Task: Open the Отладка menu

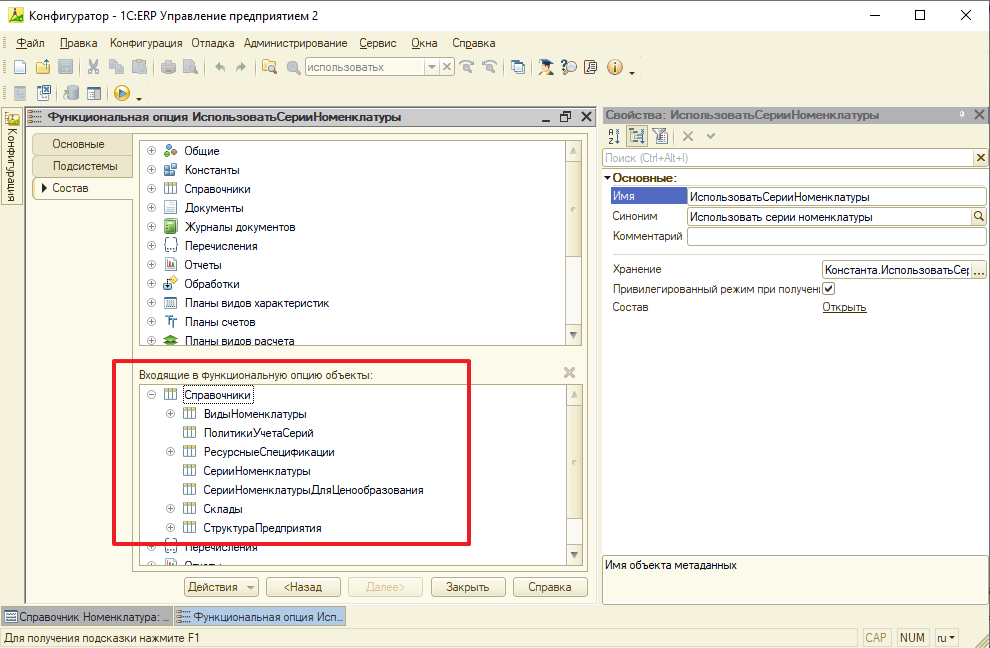Action: tap(213, 43)
